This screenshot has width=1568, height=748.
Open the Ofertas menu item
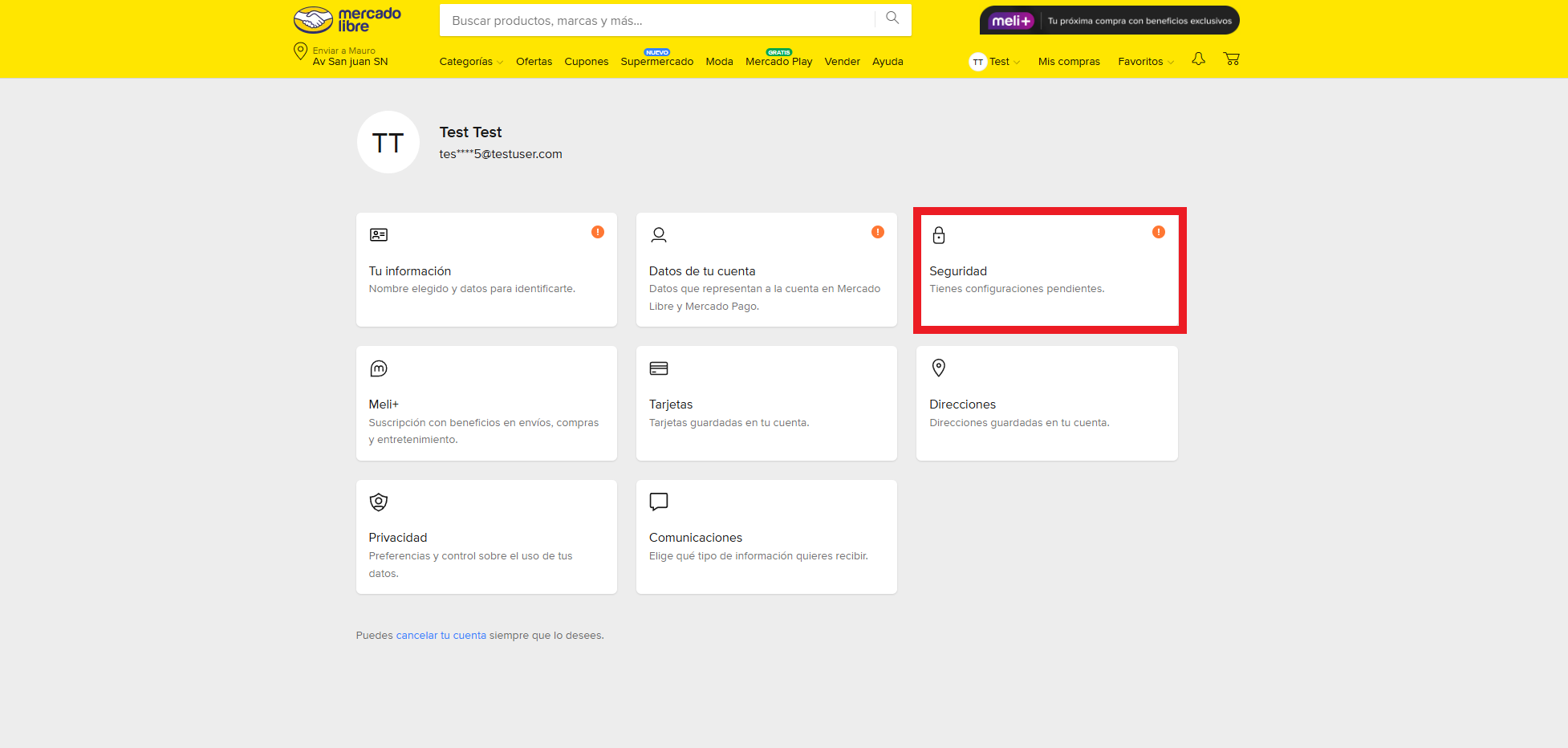click(x=534, y=62)
